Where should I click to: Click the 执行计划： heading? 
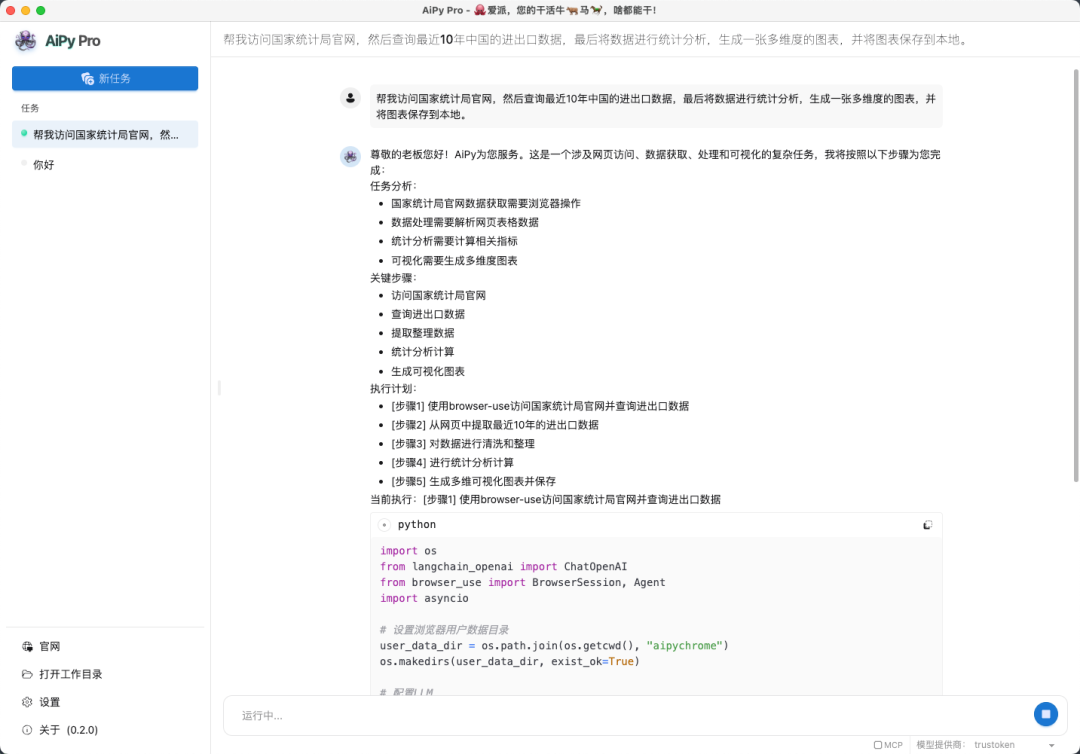coord(393,389)
